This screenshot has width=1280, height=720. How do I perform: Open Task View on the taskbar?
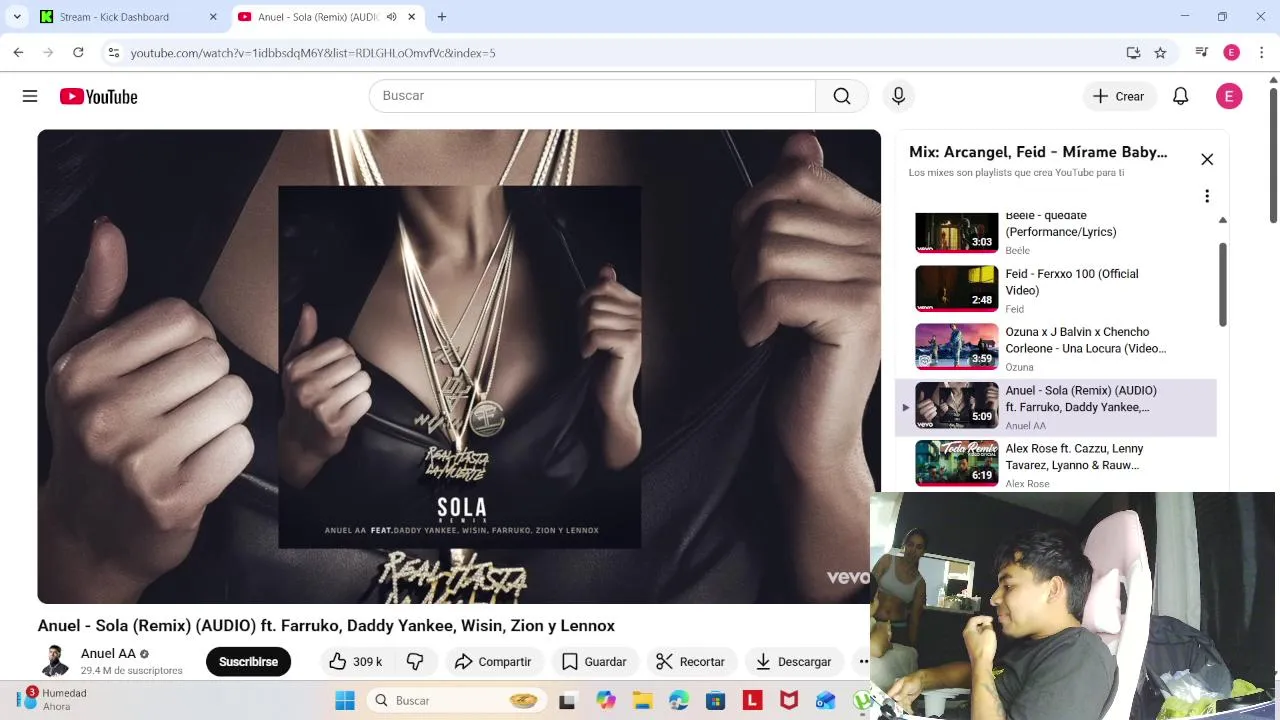click(x=567, y=701)
